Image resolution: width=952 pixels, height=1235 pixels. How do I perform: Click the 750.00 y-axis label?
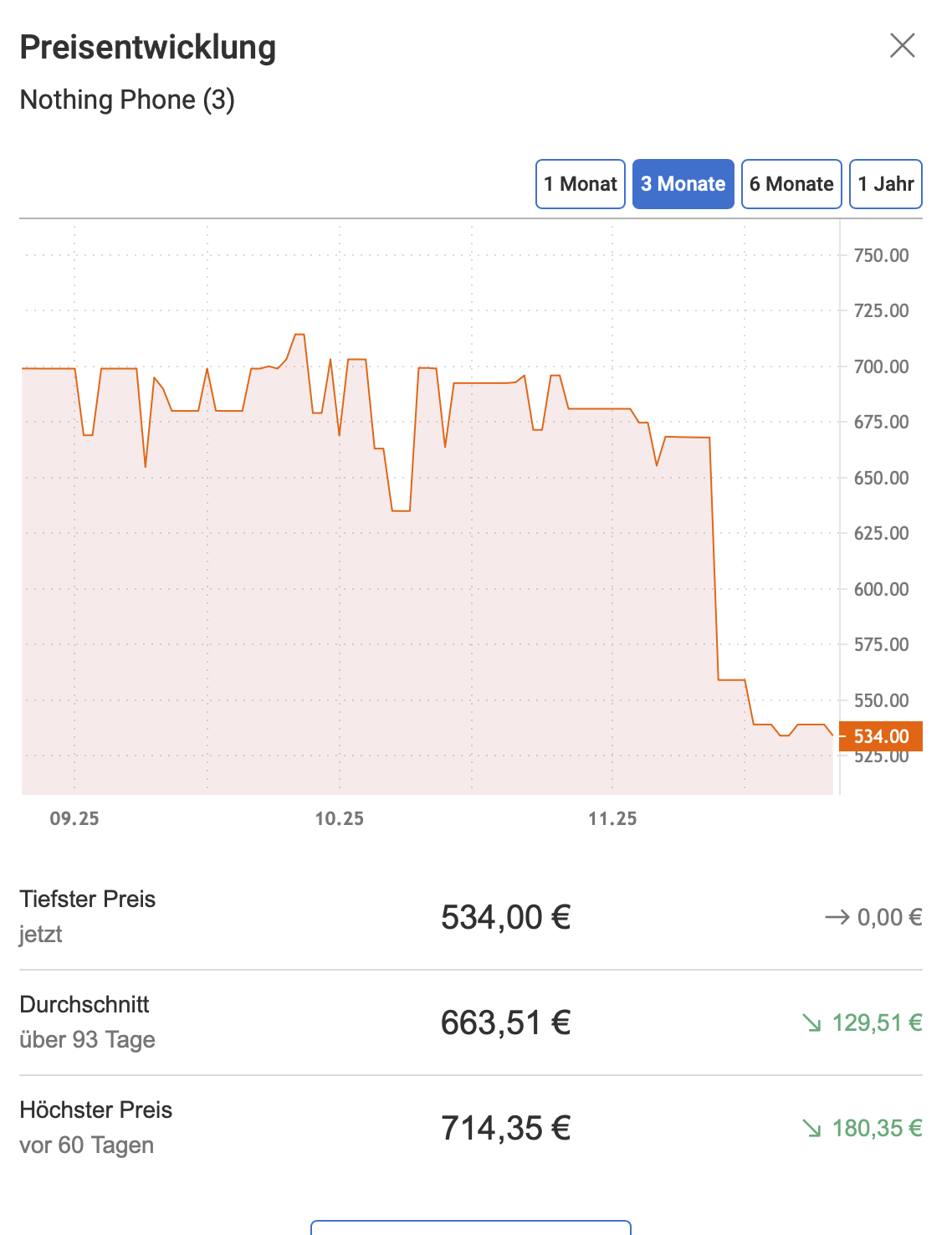[x=881, y=255]
